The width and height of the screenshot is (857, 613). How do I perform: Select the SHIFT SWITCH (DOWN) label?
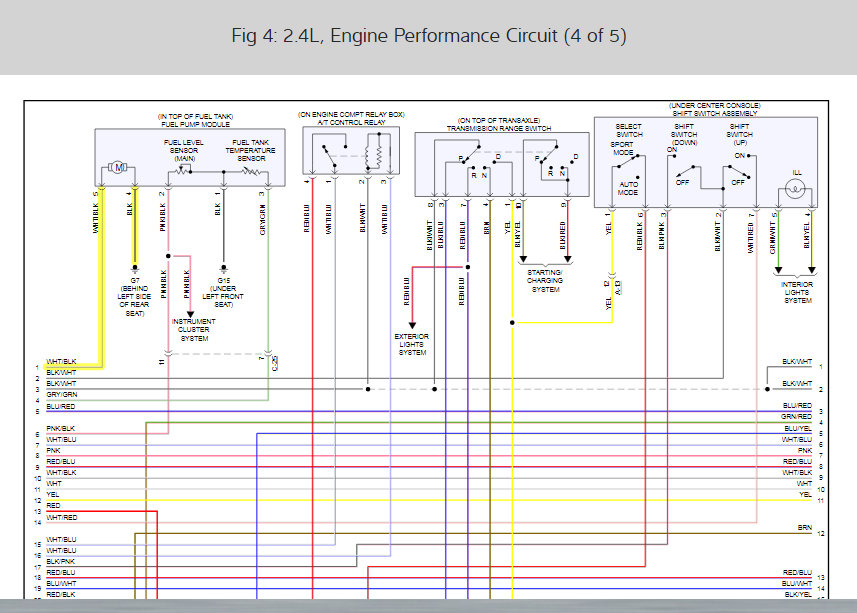click(x=684, y=134)
